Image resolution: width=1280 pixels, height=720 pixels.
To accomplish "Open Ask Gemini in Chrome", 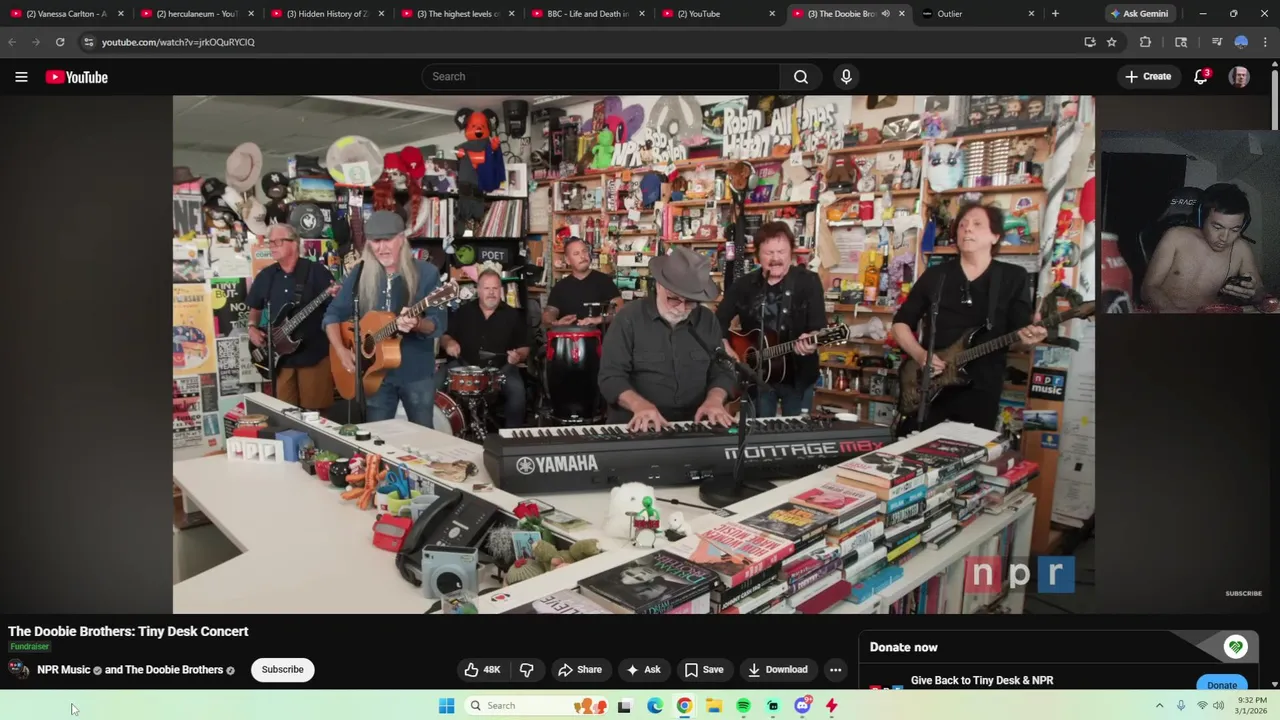I will (x=1139, y=14).
